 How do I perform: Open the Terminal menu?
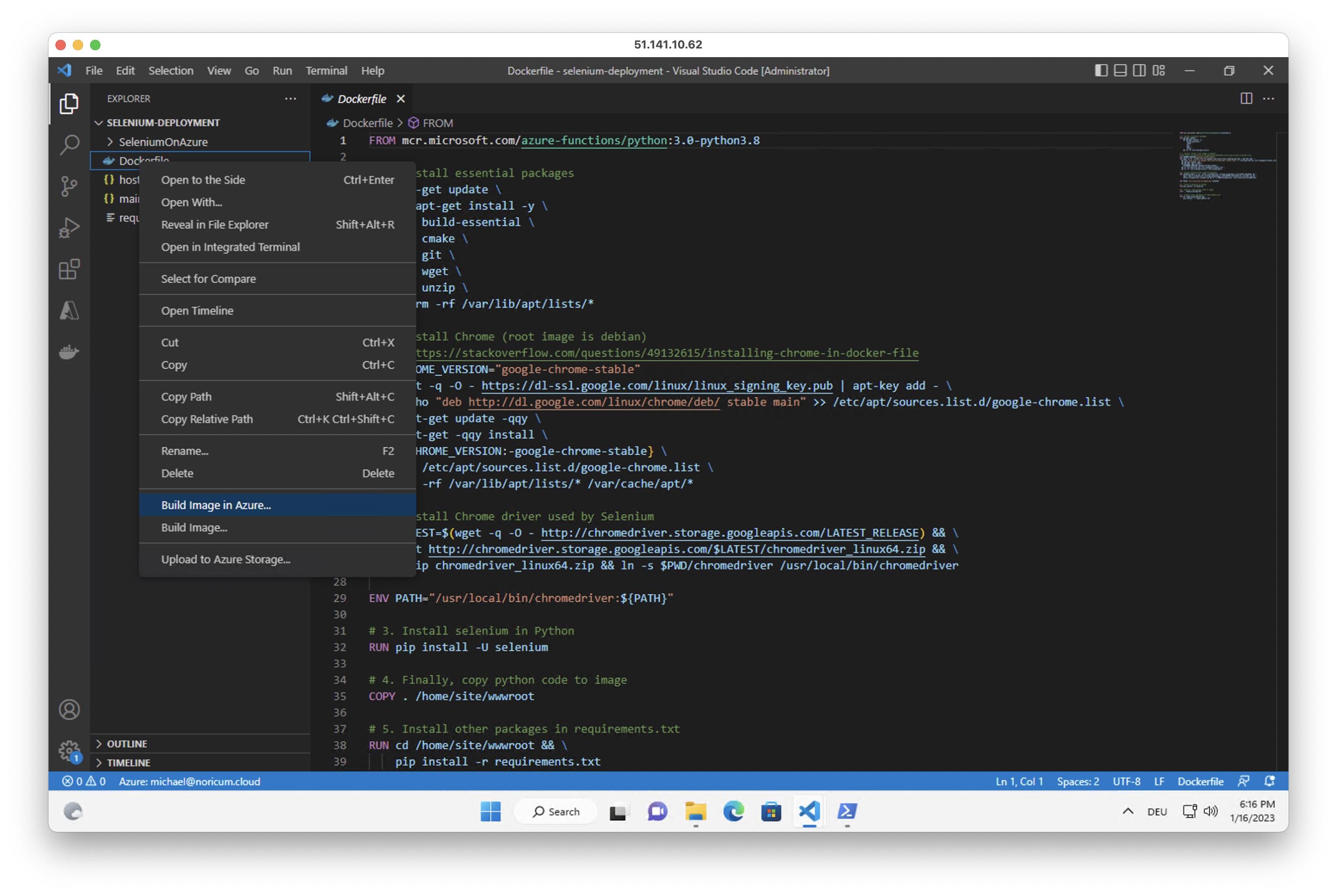(326, 71)
